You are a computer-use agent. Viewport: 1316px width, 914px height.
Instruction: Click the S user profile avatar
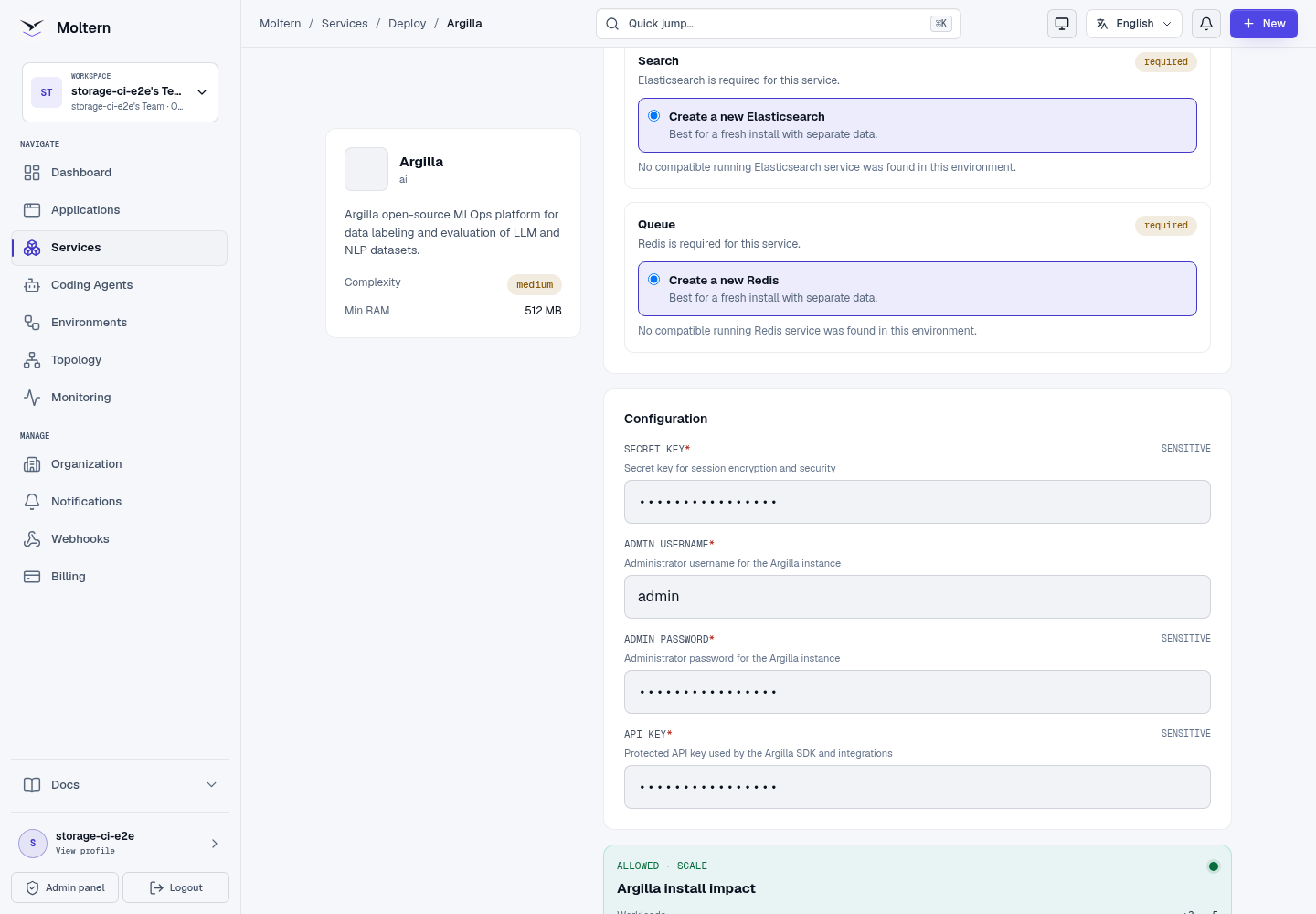[33, 844]
